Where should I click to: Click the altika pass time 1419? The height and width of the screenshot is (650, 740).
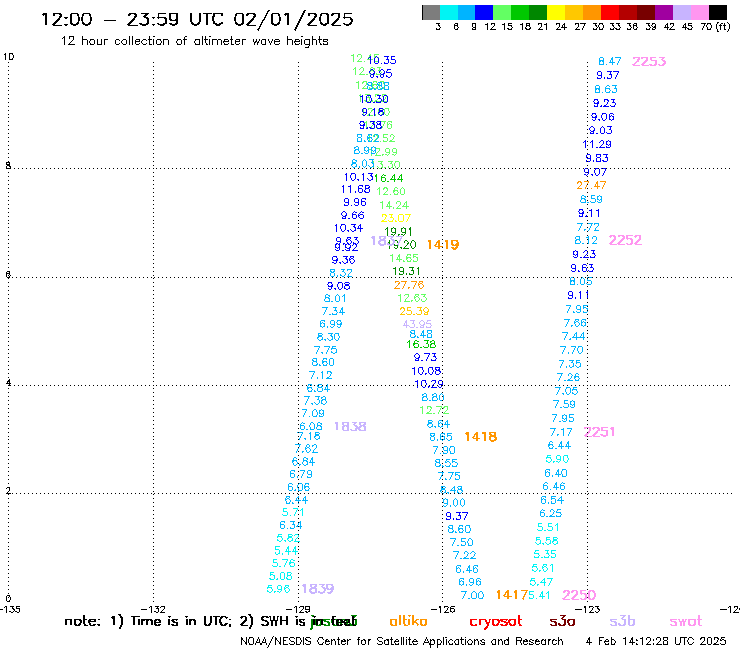443,245
